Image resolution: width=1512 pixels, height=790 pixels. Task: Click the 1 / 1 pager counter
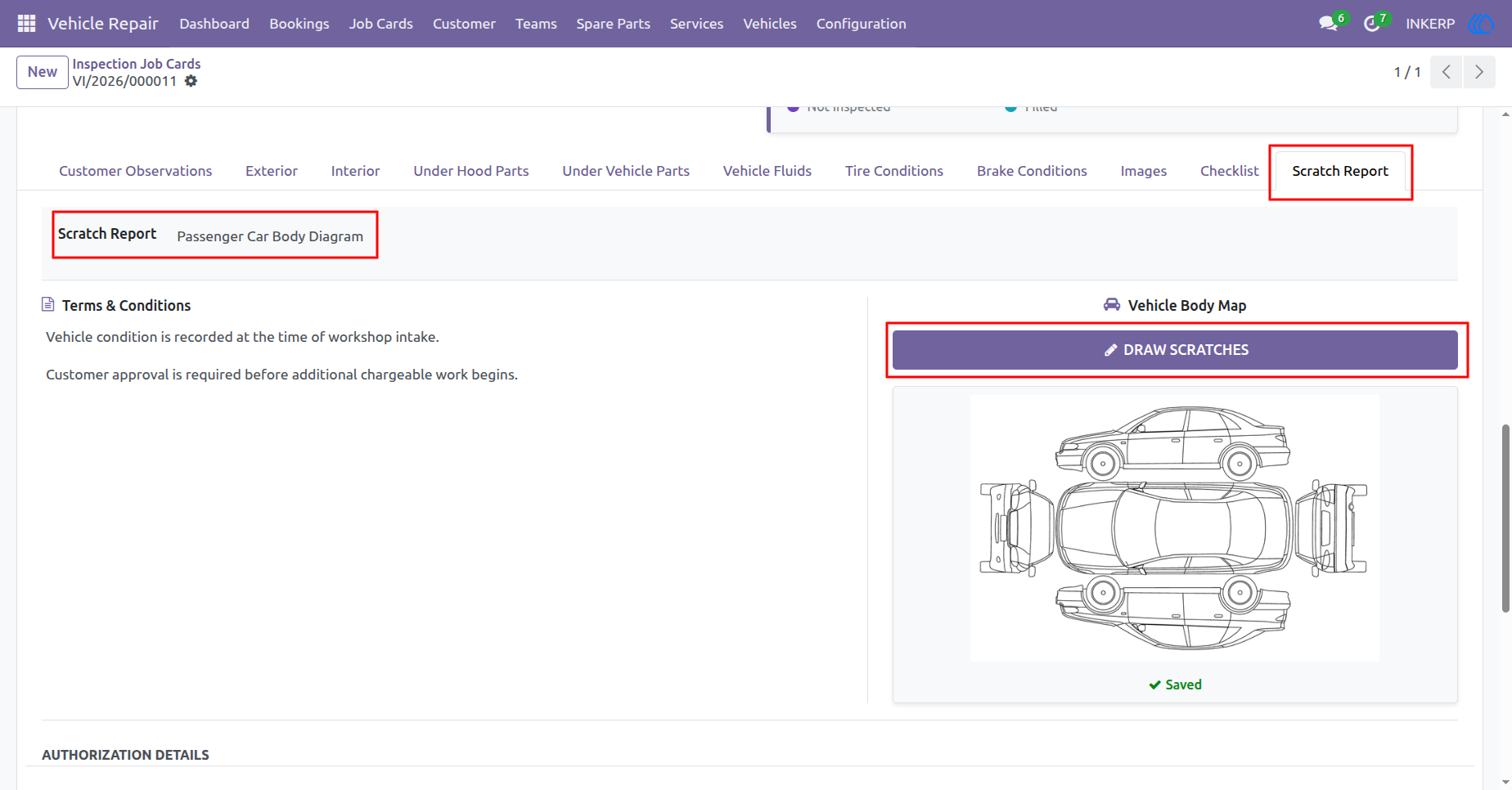(x=1407, y=72)
